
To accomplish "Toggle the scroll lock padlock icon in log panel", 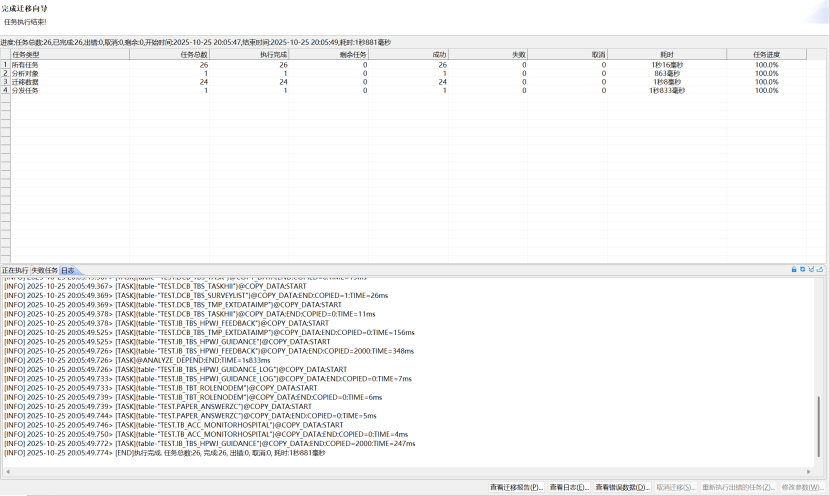I will click(794, 269).
